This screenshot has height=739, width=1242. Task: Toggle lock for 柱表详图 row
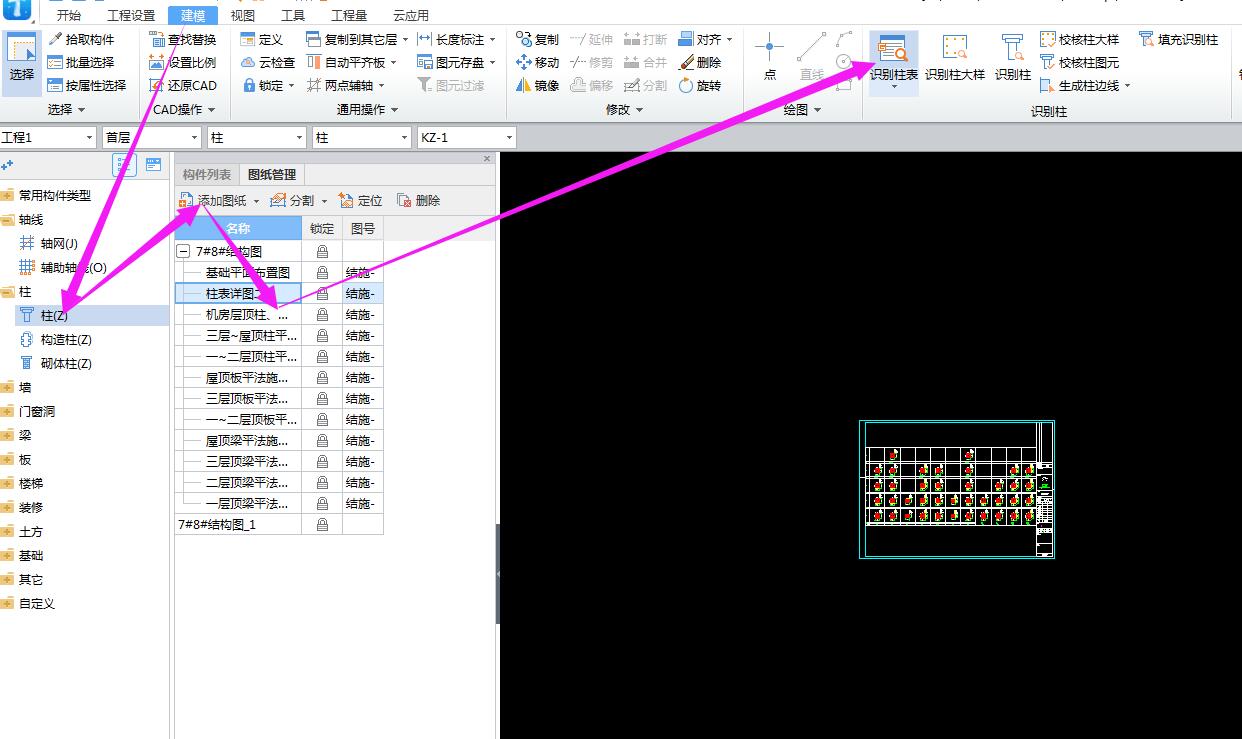point(322,294)
